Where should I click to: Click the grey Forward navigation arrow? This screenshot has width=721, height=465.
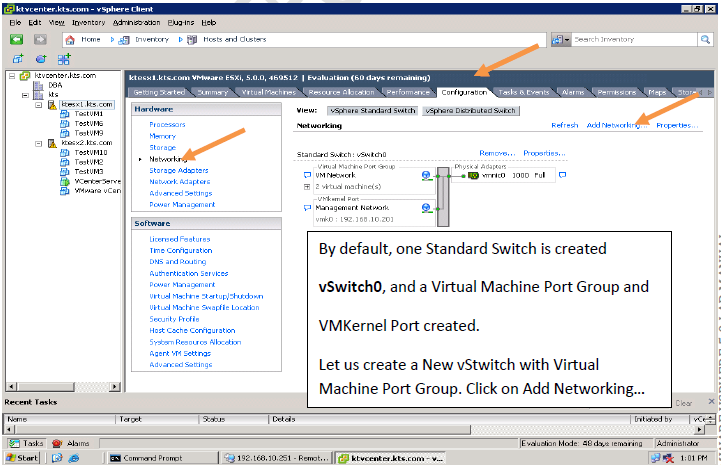(x=40, y=40)
